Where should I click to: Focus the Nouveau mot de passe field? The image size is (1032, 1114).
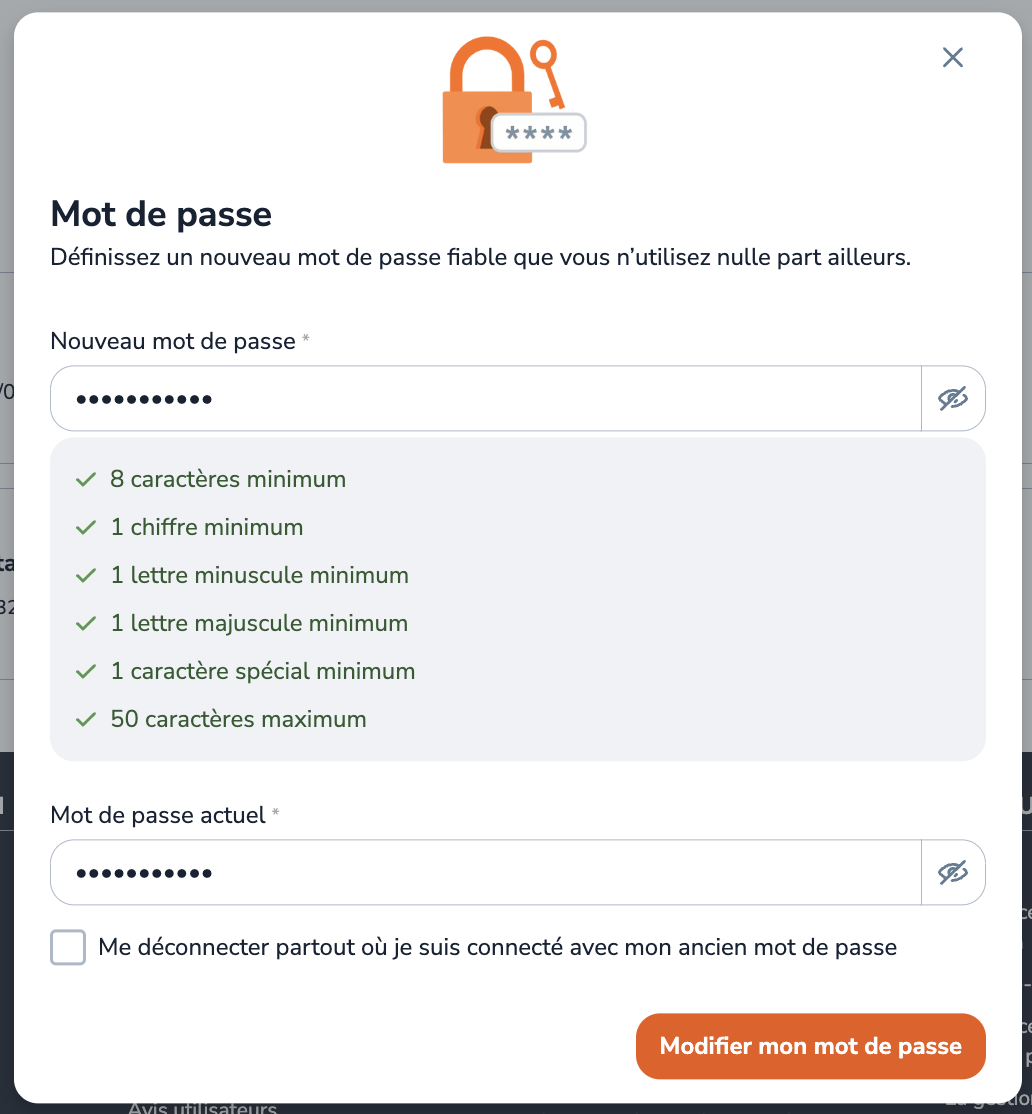[x=486, y=399]
